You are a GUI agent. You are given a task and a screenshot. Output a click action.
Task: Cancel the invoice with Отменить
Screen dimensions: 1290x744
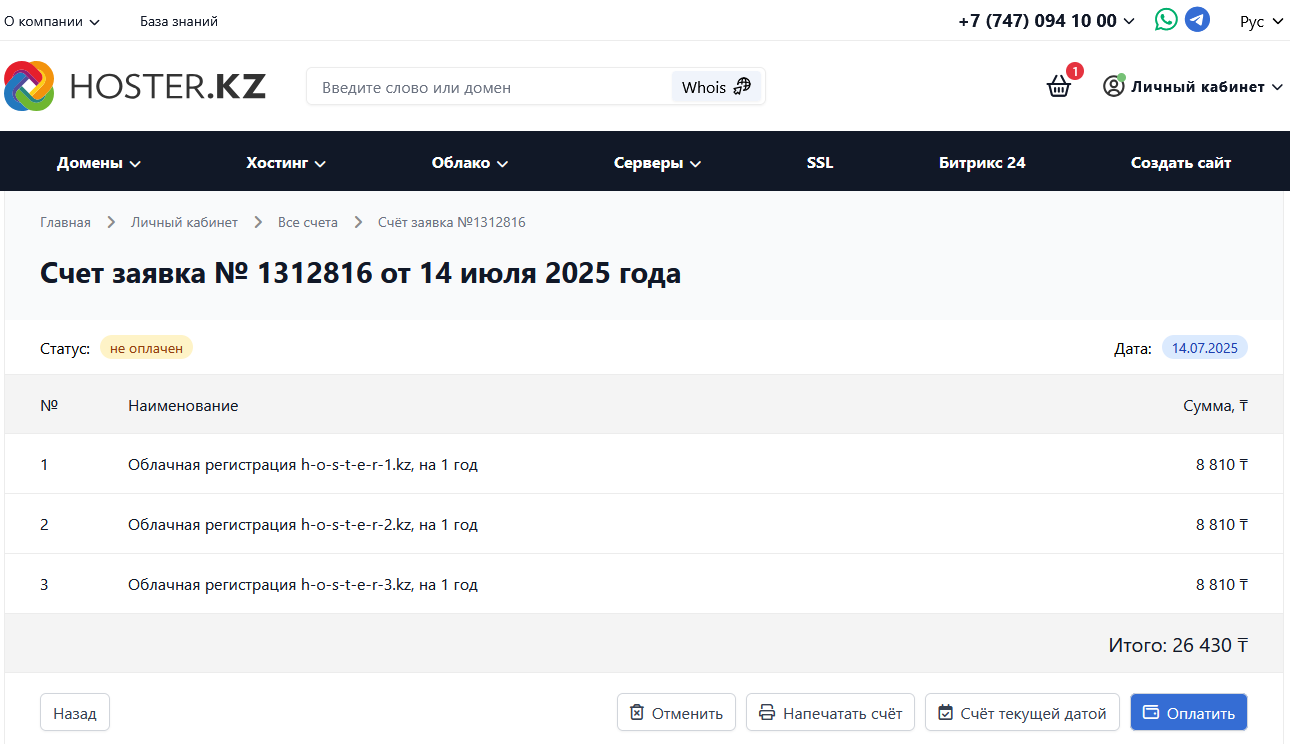click(676, 713)
